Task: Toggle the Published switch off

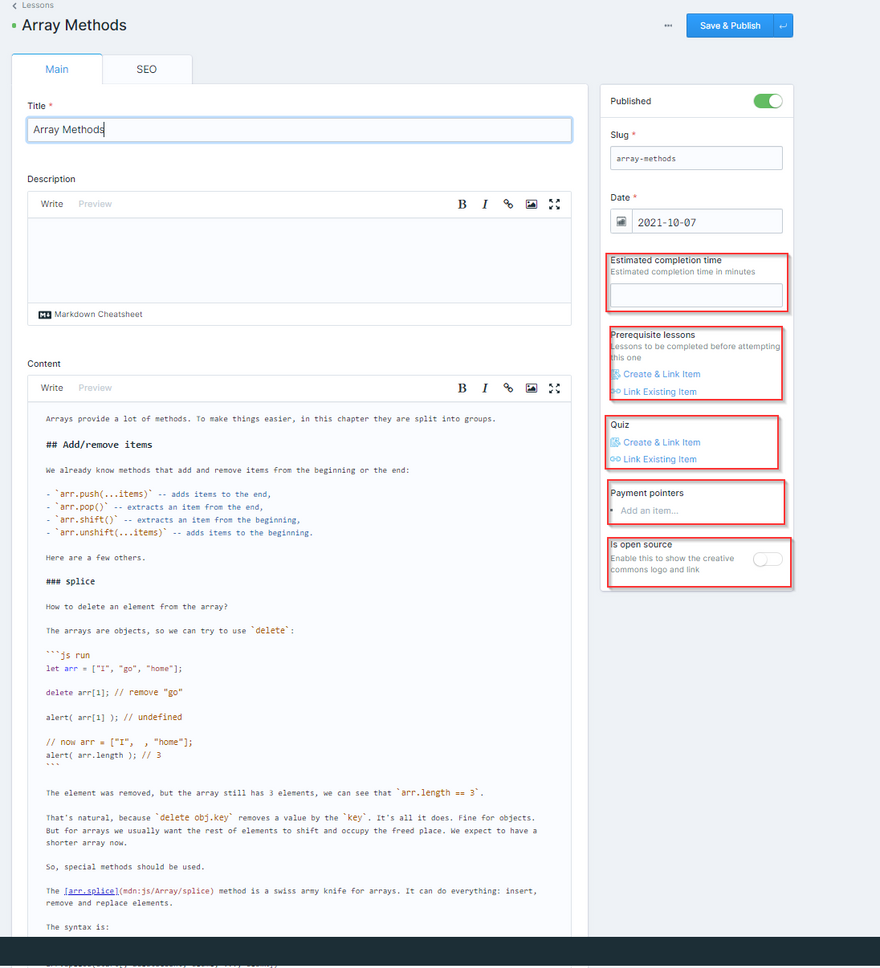Action: pyautogui.click(x=767, y=101)
